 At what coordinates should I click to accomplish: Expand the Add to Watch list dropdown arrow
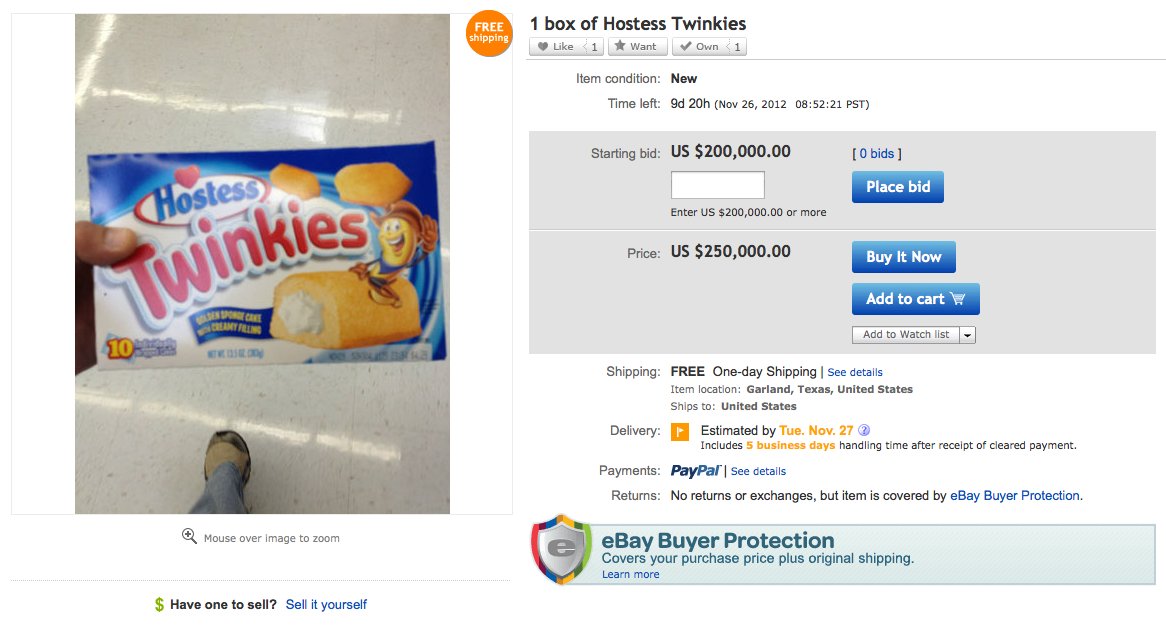[x=967, y=335]
